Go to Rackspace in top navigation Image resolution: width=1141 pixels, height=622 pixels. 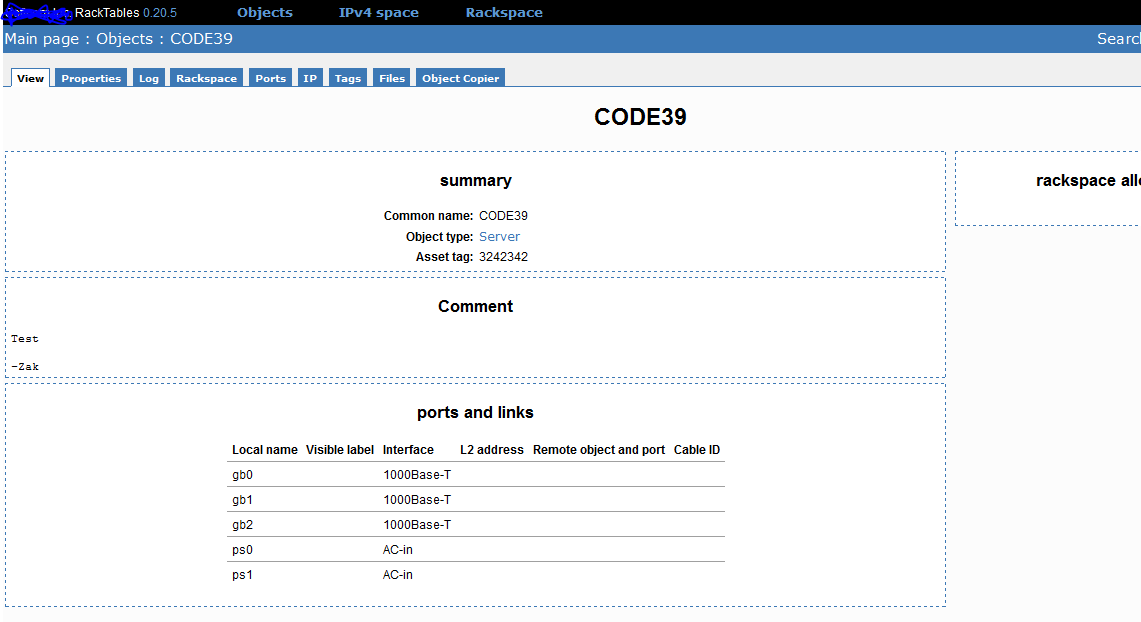[x=504, y=13]
